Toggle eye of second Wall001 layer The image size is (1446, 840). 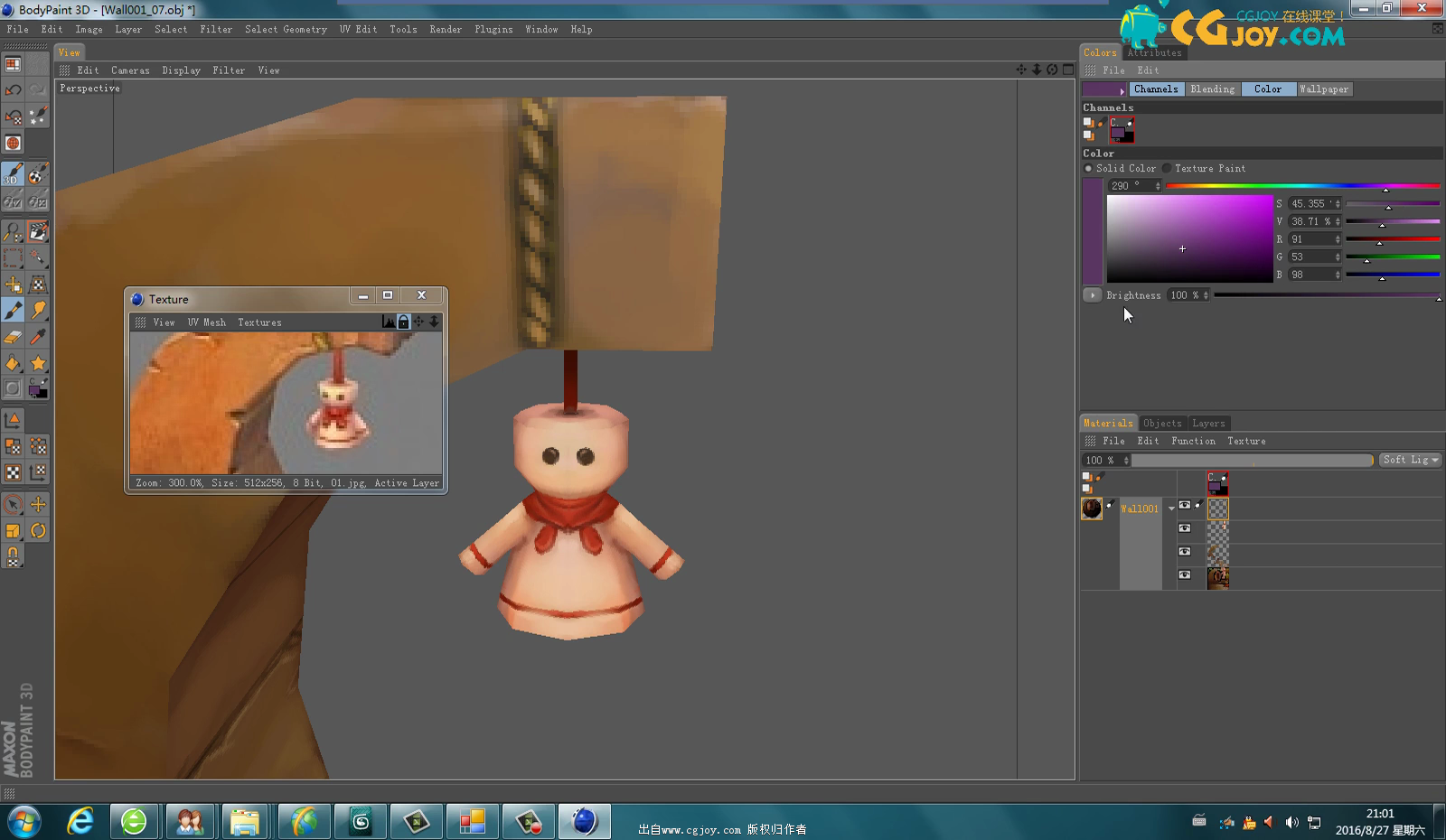[1185, 528]
